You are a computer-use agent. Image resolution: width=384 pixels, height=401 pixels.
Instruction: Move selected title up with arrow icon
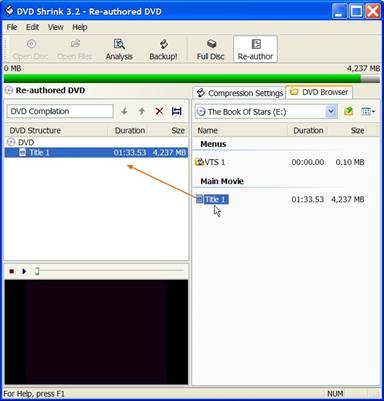point(142,111)
